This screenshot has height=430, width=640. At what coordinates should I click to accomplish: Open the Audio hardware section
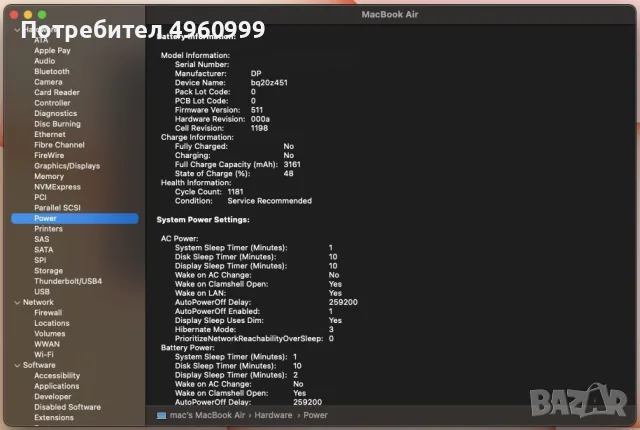tap(44, 61)
